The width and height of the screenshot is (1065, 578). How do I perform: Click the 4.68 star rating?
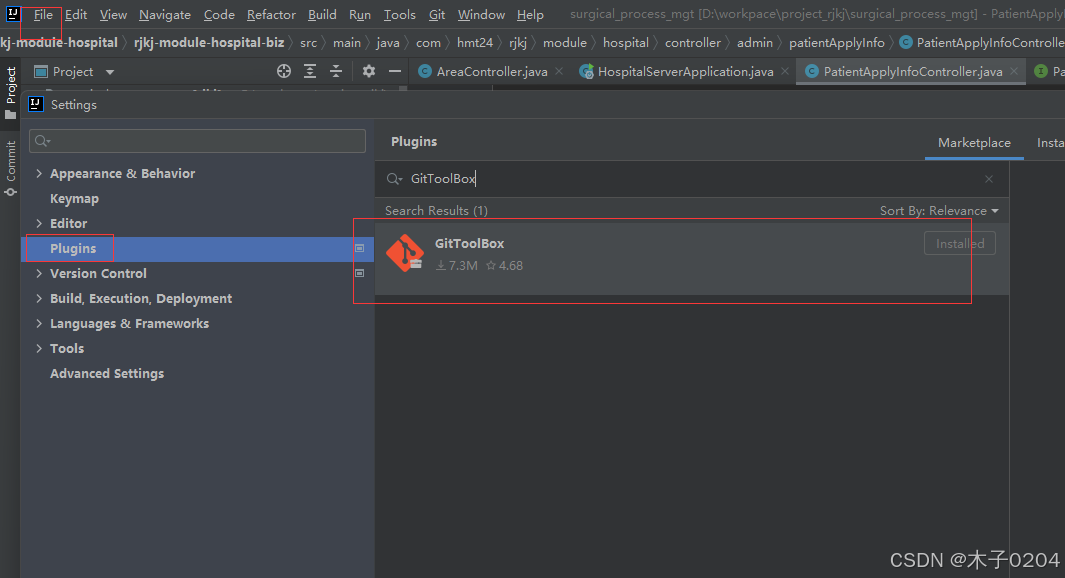click(504, 266)
